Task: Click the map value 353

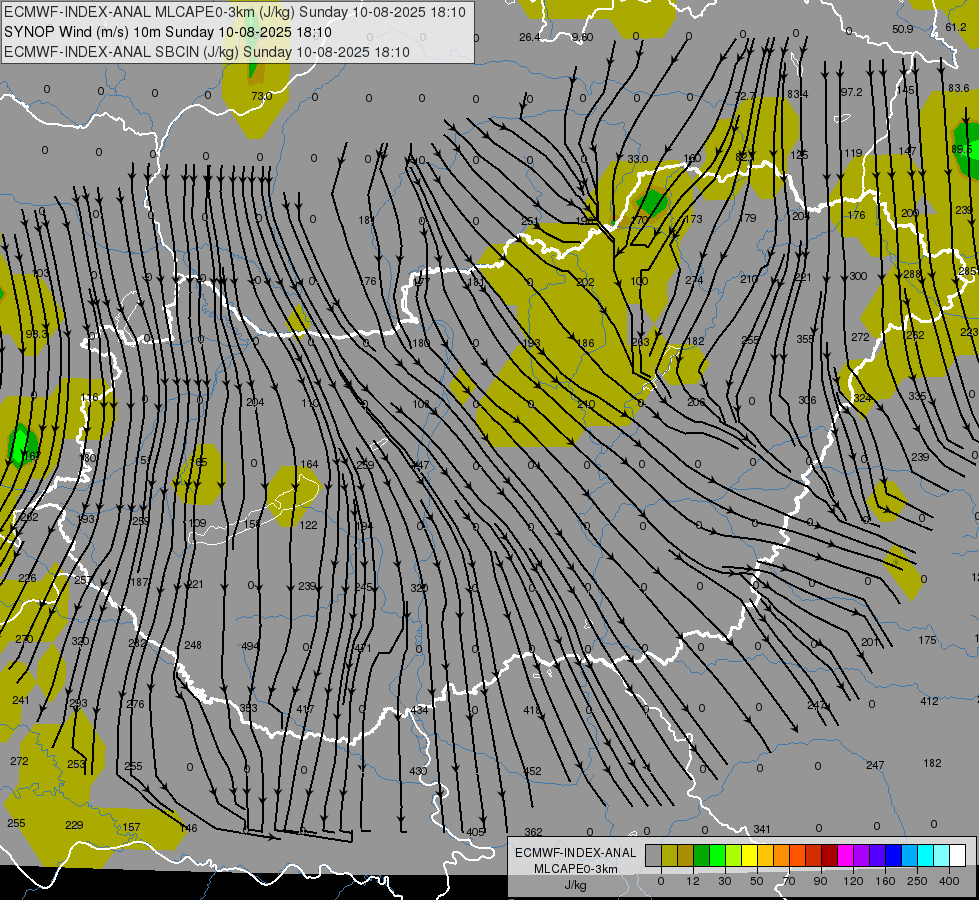Action: click(248, 708)
